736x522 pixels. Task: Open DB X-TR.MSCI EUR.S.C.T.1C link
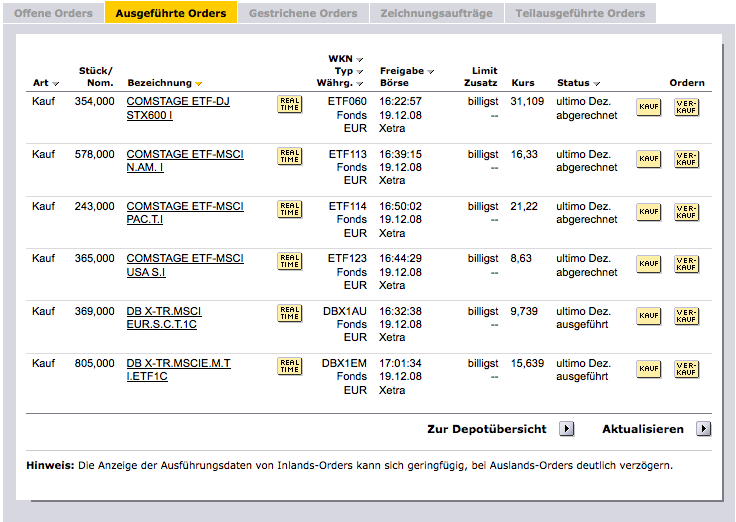pos(164,318)
